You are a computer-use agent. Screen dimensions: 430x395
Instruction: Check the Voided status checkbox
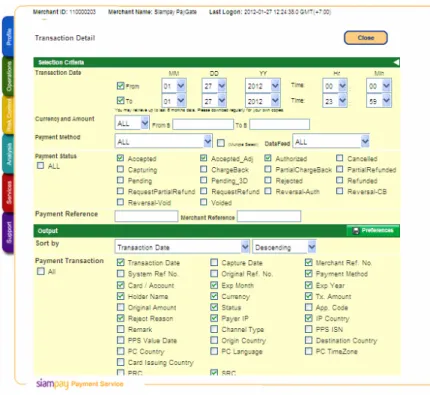click(x=203, y=202)
